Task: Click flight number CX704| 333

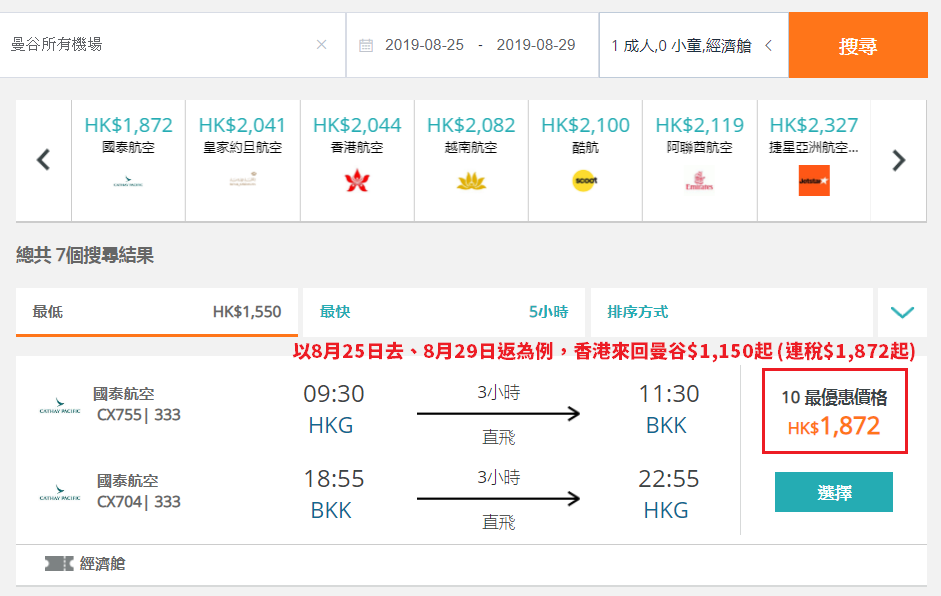Action: 139,502
